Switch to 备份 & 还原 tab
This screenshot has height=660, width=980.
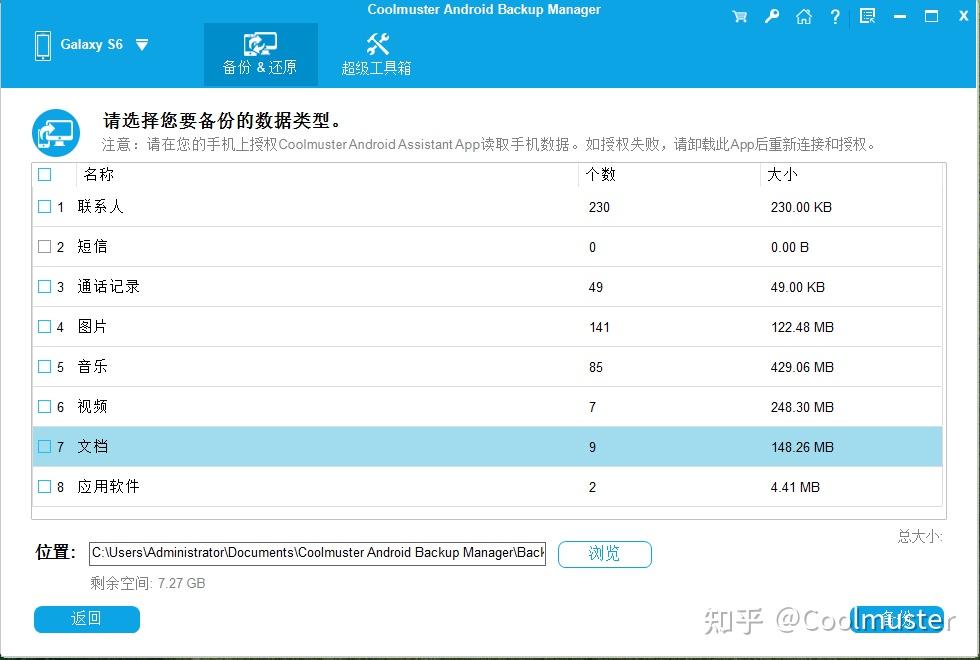point(260,55)
